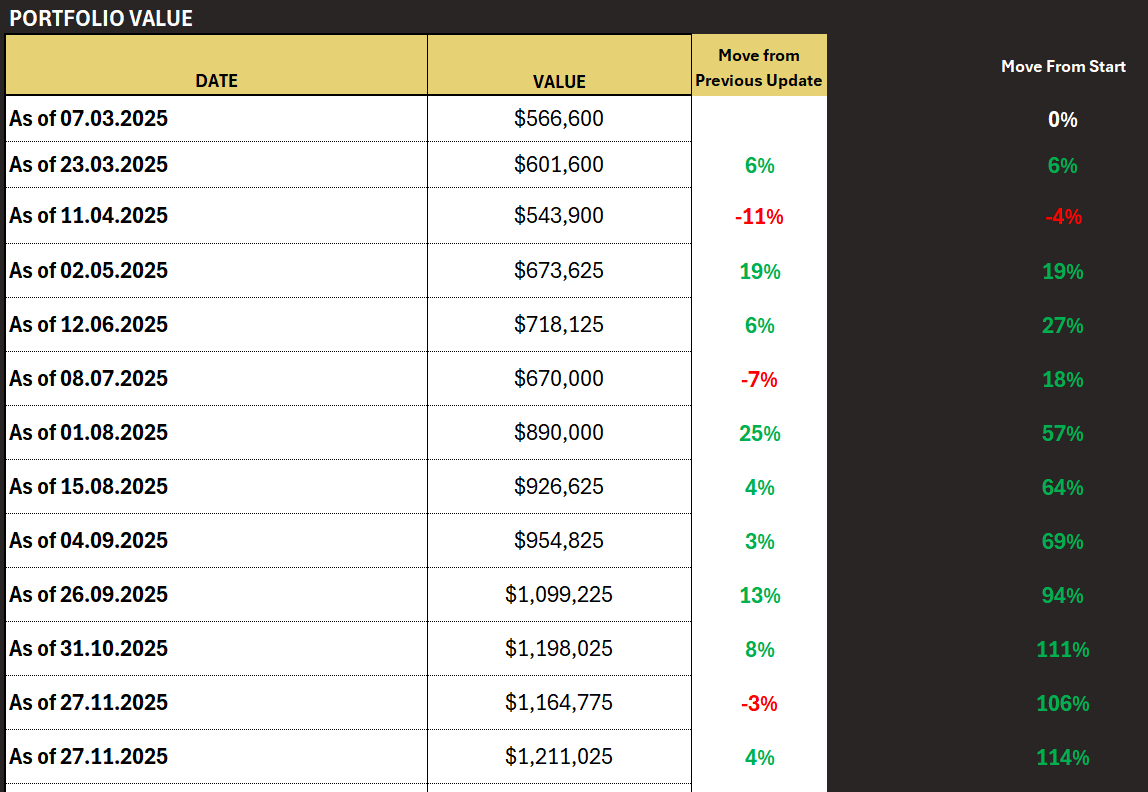
Task: Select the 114% Move From Start cell
Action: [1063, 757]
